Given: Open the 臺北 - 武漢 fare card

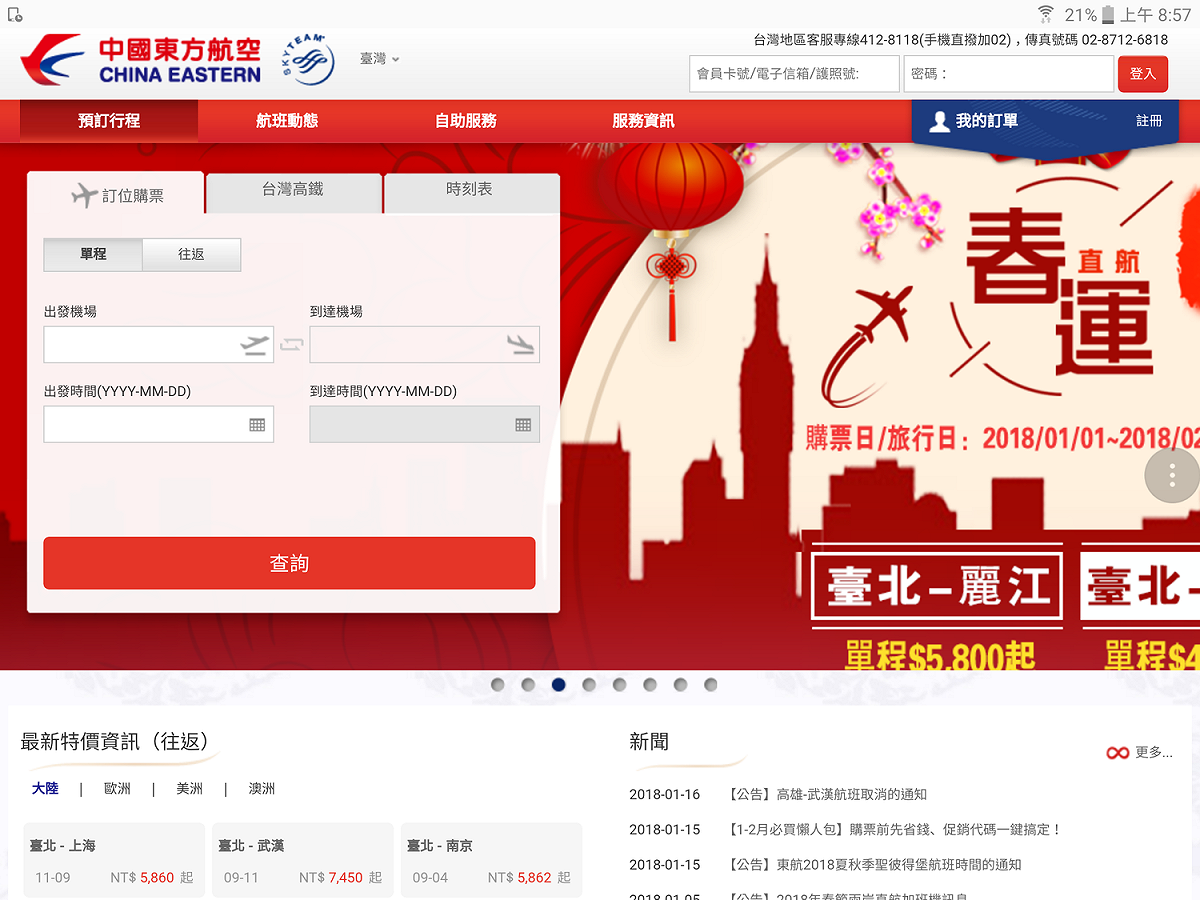Looking at the screenshot, I should click(303, 860).
